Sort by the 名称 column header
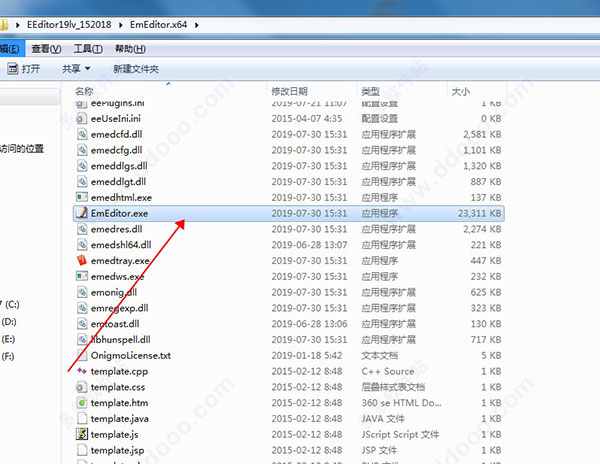Screen dimensions: 600x464 point(84,91)
